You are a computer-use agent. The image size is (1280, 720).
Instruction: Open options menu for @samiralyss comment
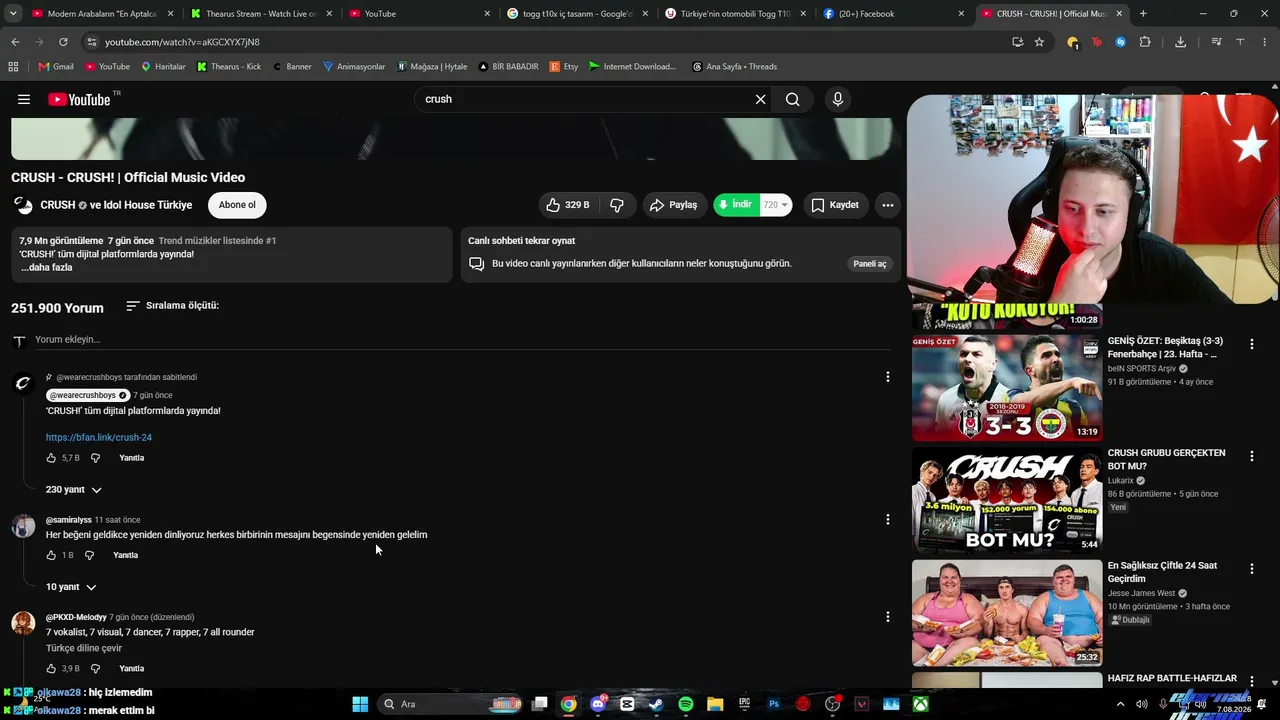click(887, 519)
